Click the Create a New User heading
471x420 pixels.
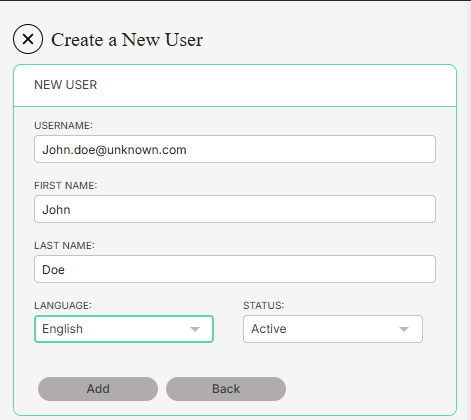pyautogui.click(x=127, y=40)
